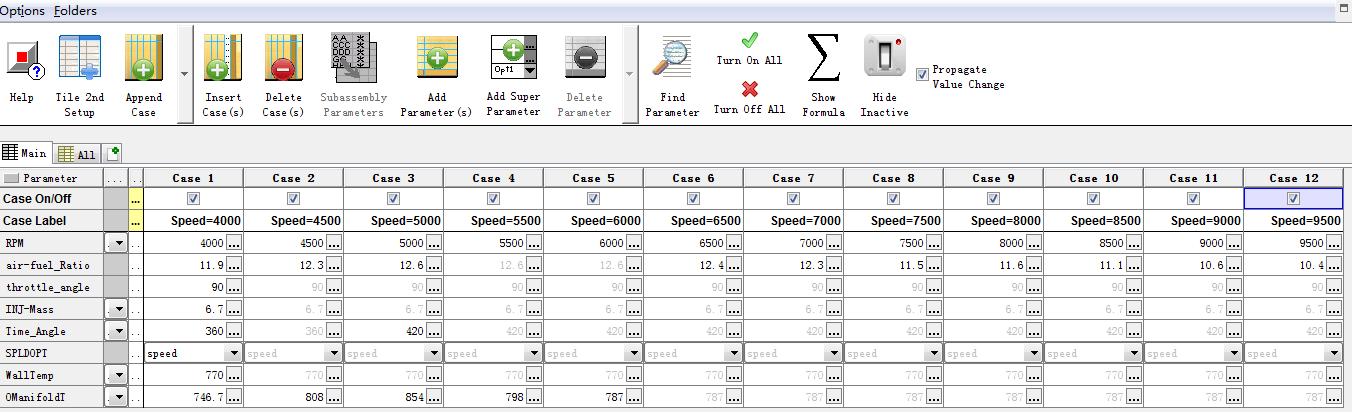Click Add Super Parameter icon
This screenshot has height=412, width=1352.
[513, 59]
